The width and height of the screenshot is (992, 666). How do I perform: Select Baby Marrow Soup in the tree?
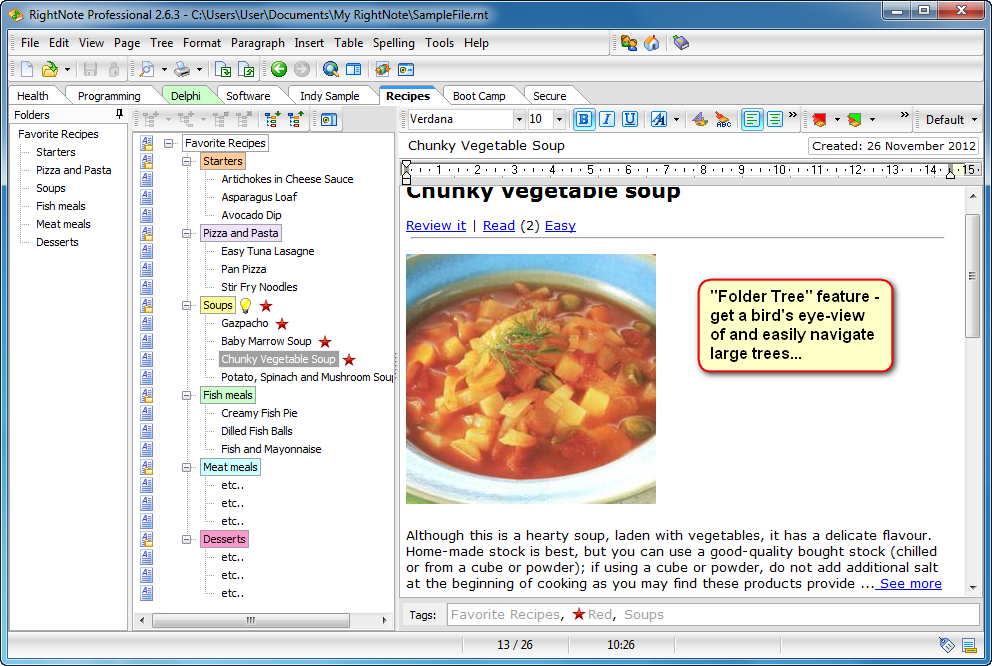[266, 342]
